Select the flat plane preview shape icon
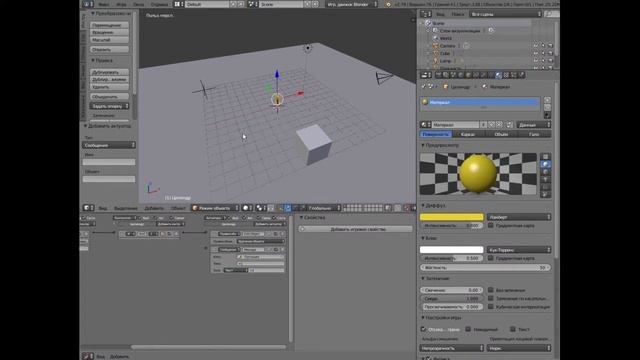This screenshot has width=640, height=360. coord(545,157)
